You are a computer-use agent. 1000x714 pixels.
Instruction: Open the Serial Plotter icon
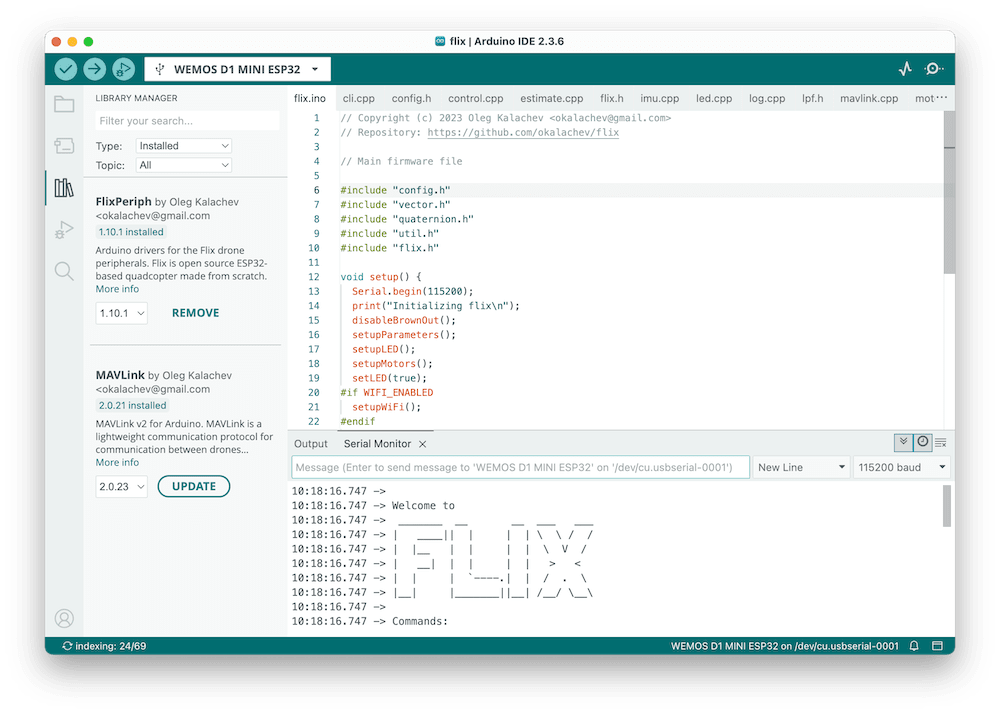tap(904, 69)
